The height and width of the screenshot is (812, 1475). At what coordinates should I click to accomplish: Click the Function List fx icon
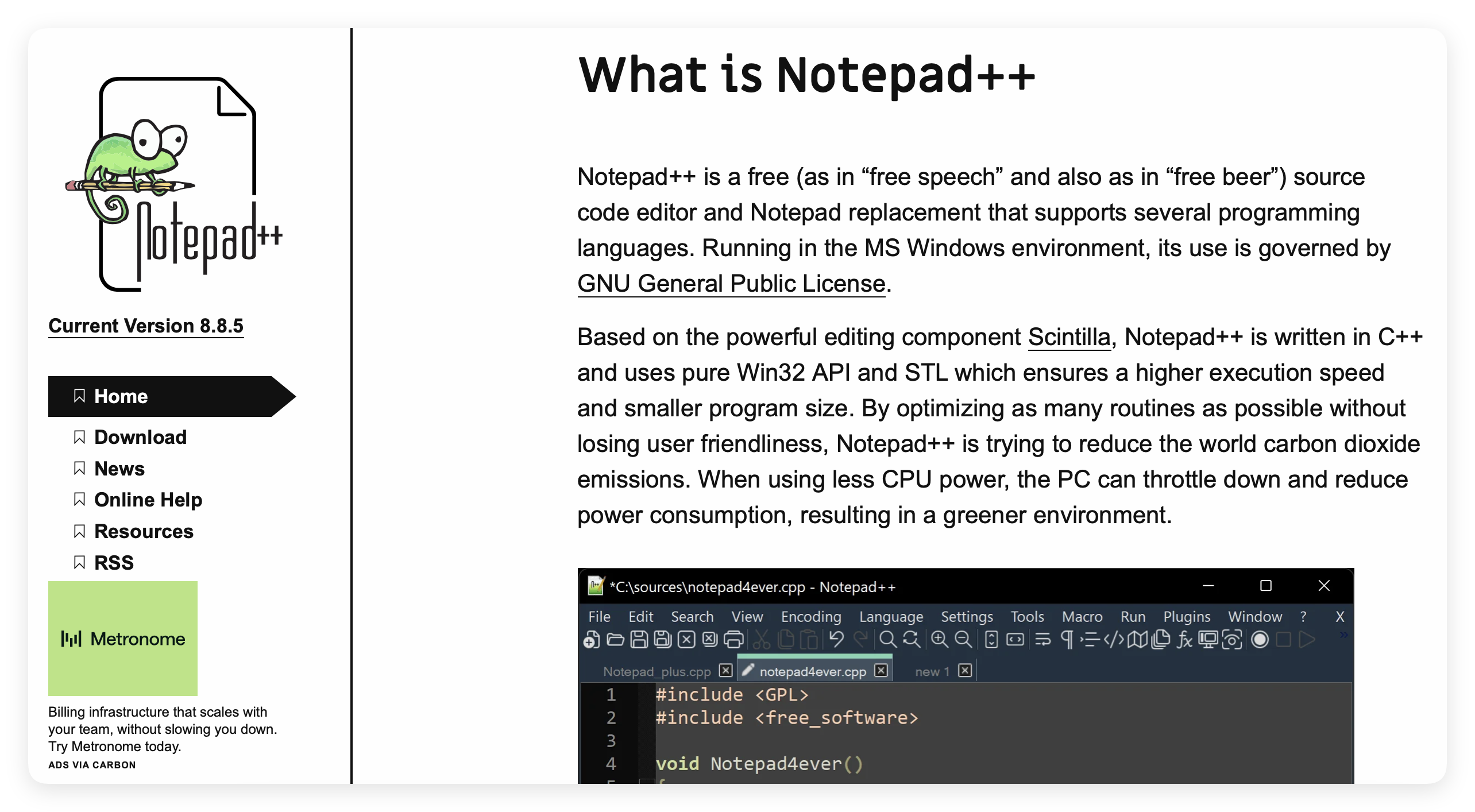click(1184, 640)
